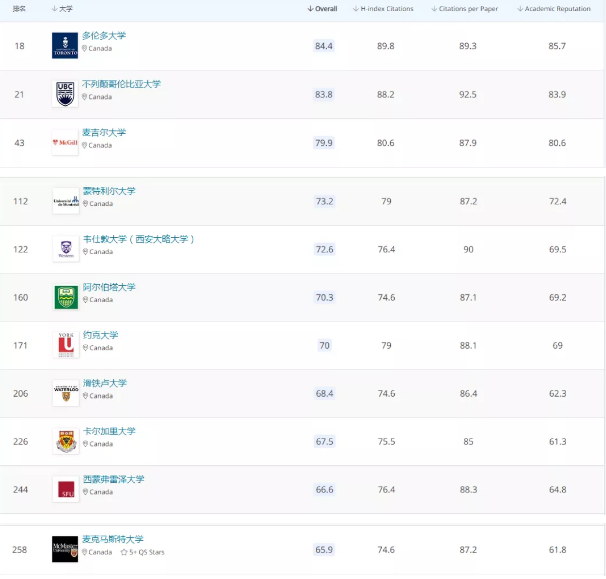Click citations per paper value 92.5
606x579 pixels.
point(468,94)
